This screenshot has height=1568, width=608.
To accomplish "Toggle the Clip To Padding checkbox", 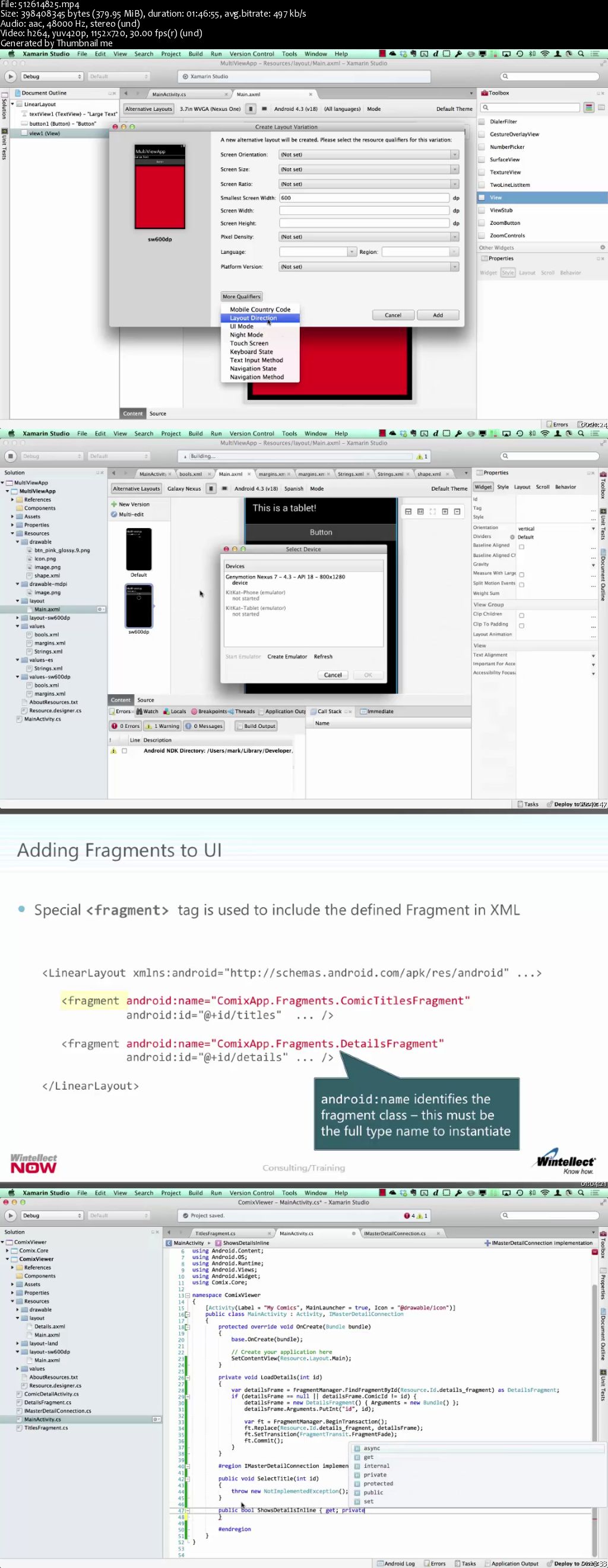I will (521, 626).
